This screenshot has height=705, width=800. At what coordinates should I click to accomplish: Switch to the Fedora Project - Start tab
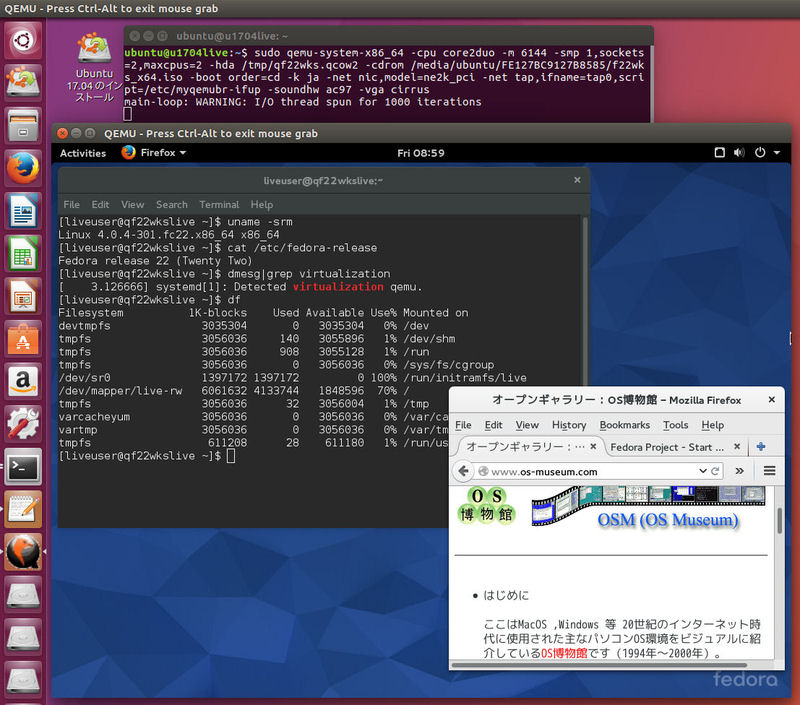pyautogui.click(x=666, y=447)
